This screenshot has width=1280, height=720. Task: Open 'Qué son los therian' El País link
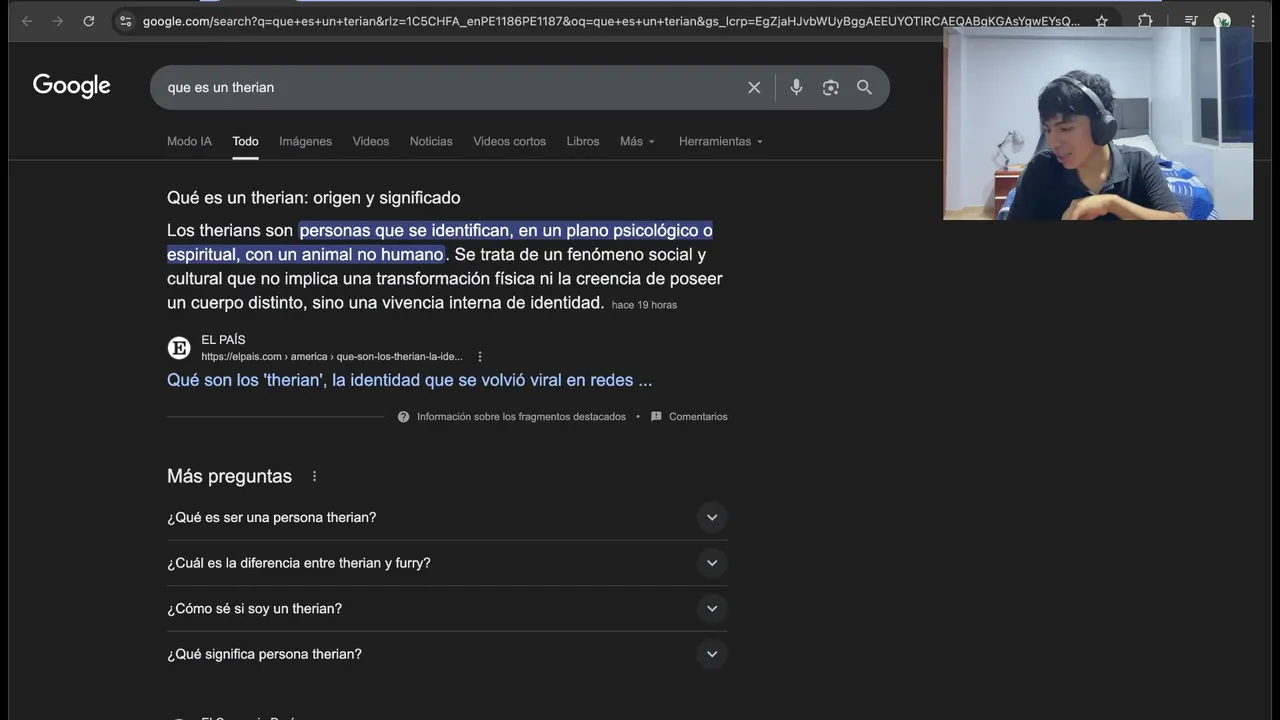tap(409, 380)
